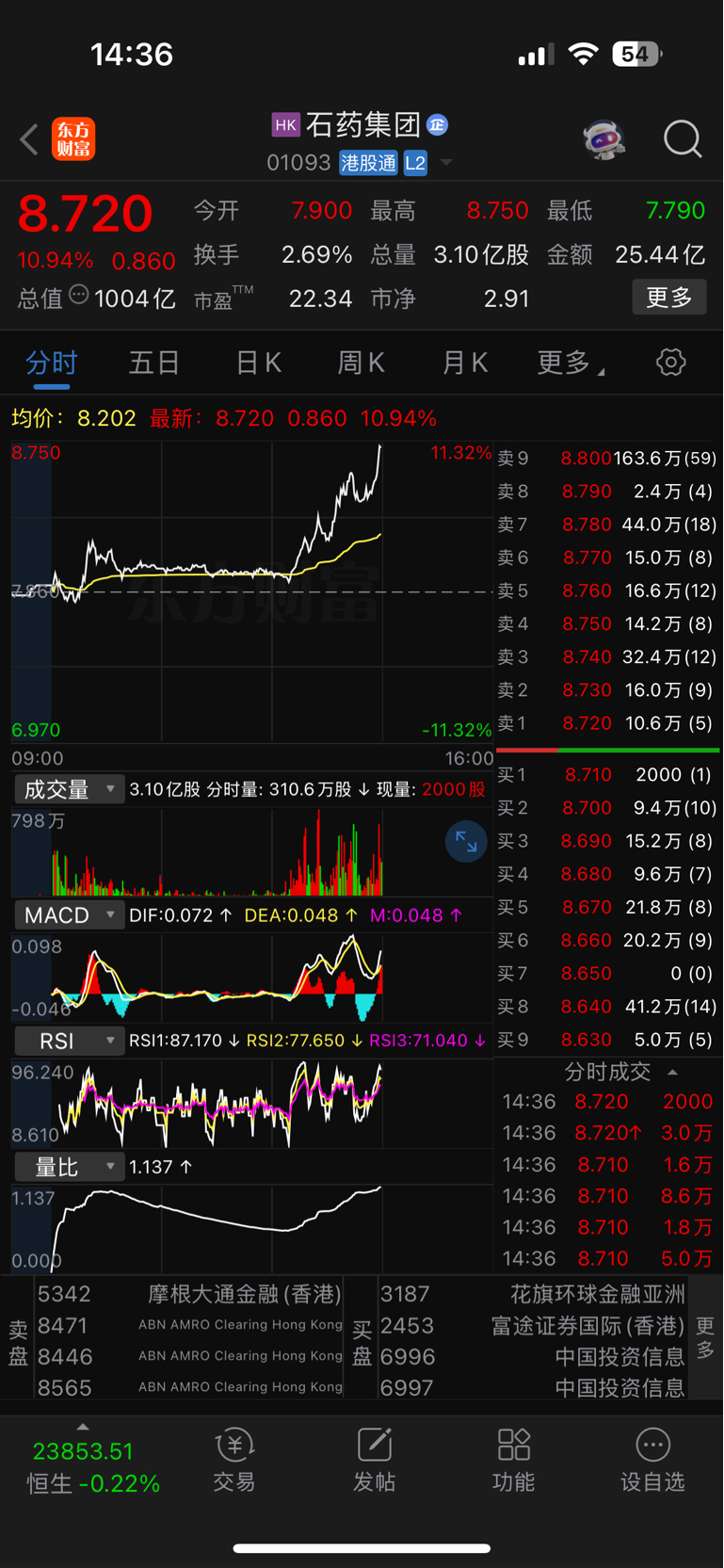Tap the 14:36 trade of 8.6万

point(607,1196)
